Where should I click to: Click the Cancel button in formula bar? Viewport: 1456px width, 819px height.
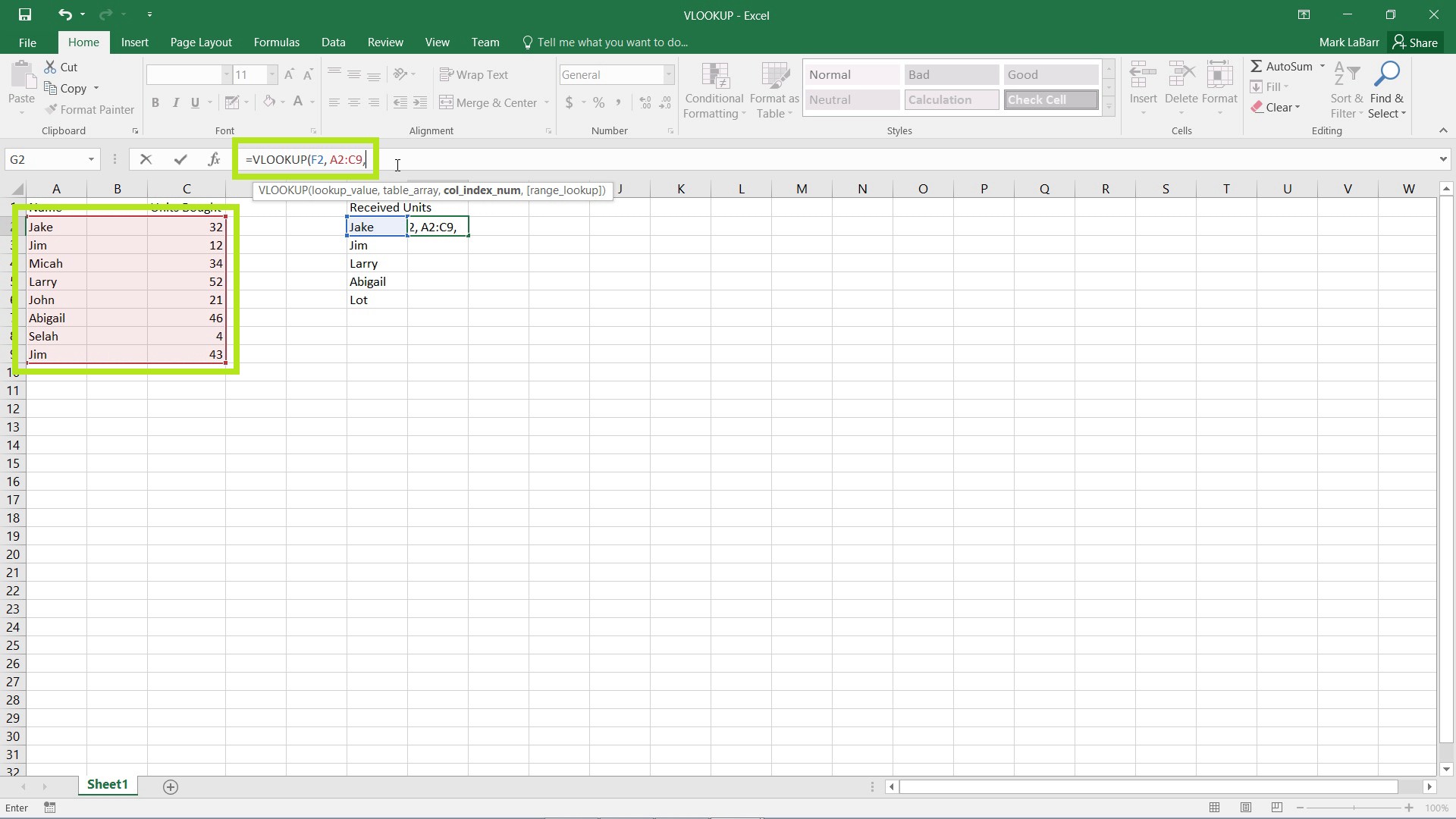pos(144,159)
